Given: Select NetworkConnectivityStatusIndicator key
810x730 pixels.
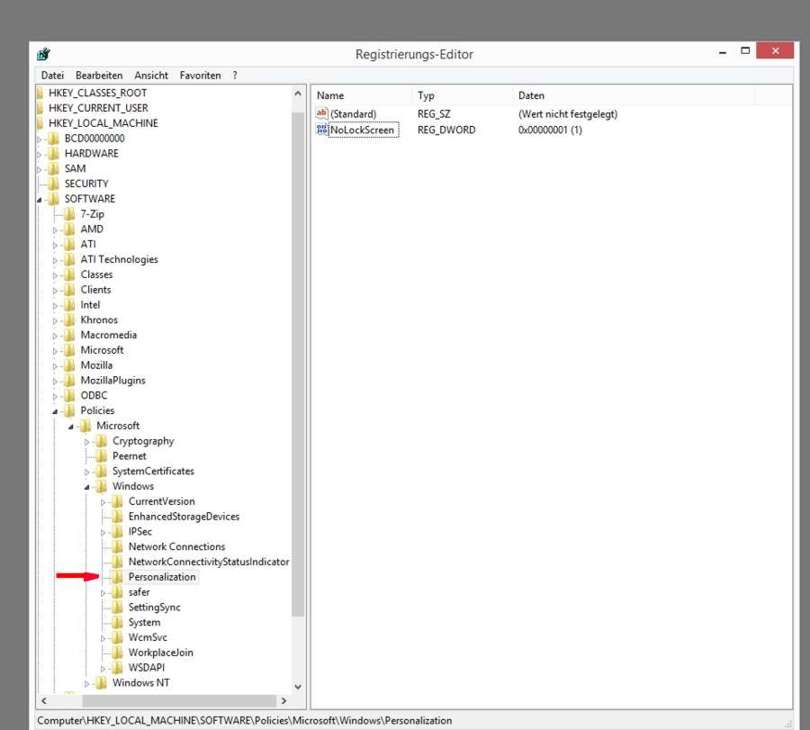Looking at the screenshot, I should tap(209, 562).
